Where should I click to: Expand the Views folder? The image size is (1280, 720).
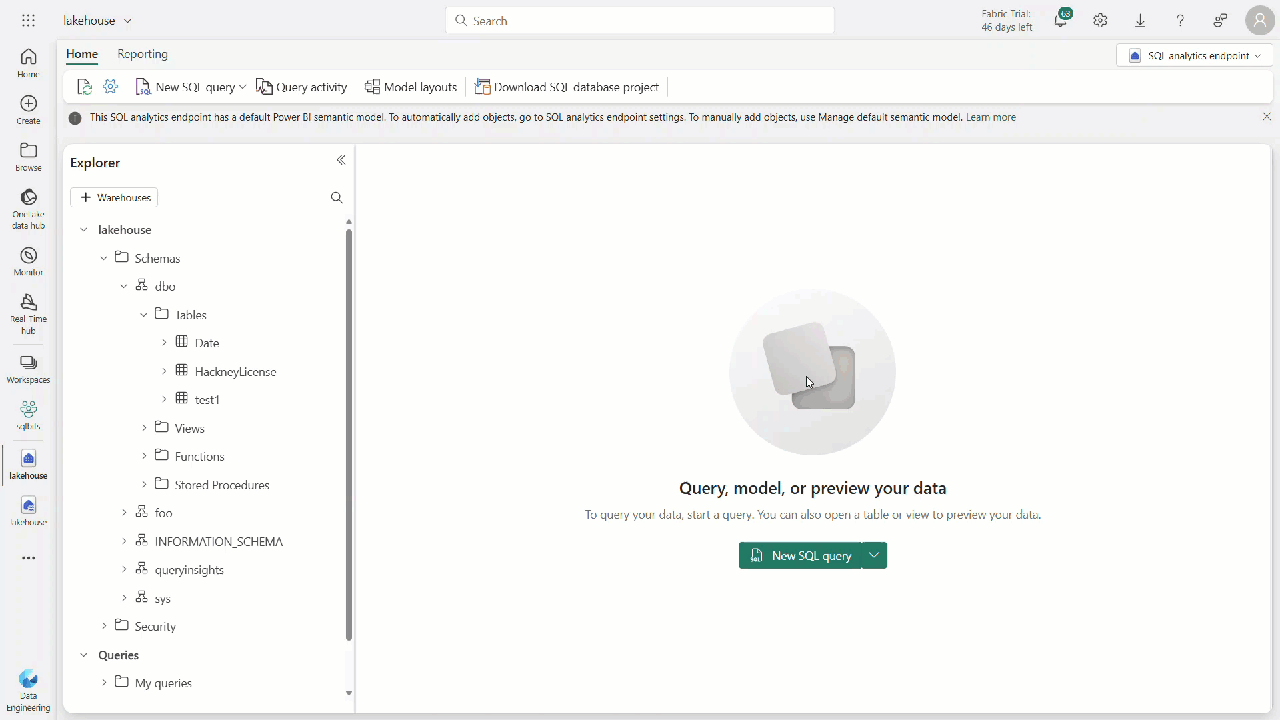click(144, 428)
